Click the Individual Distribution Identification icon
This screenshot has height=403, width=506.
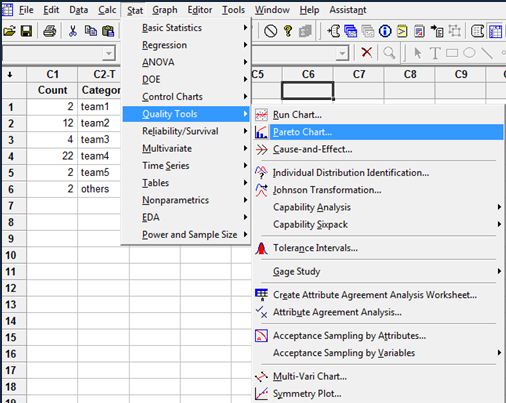[261, 172]
